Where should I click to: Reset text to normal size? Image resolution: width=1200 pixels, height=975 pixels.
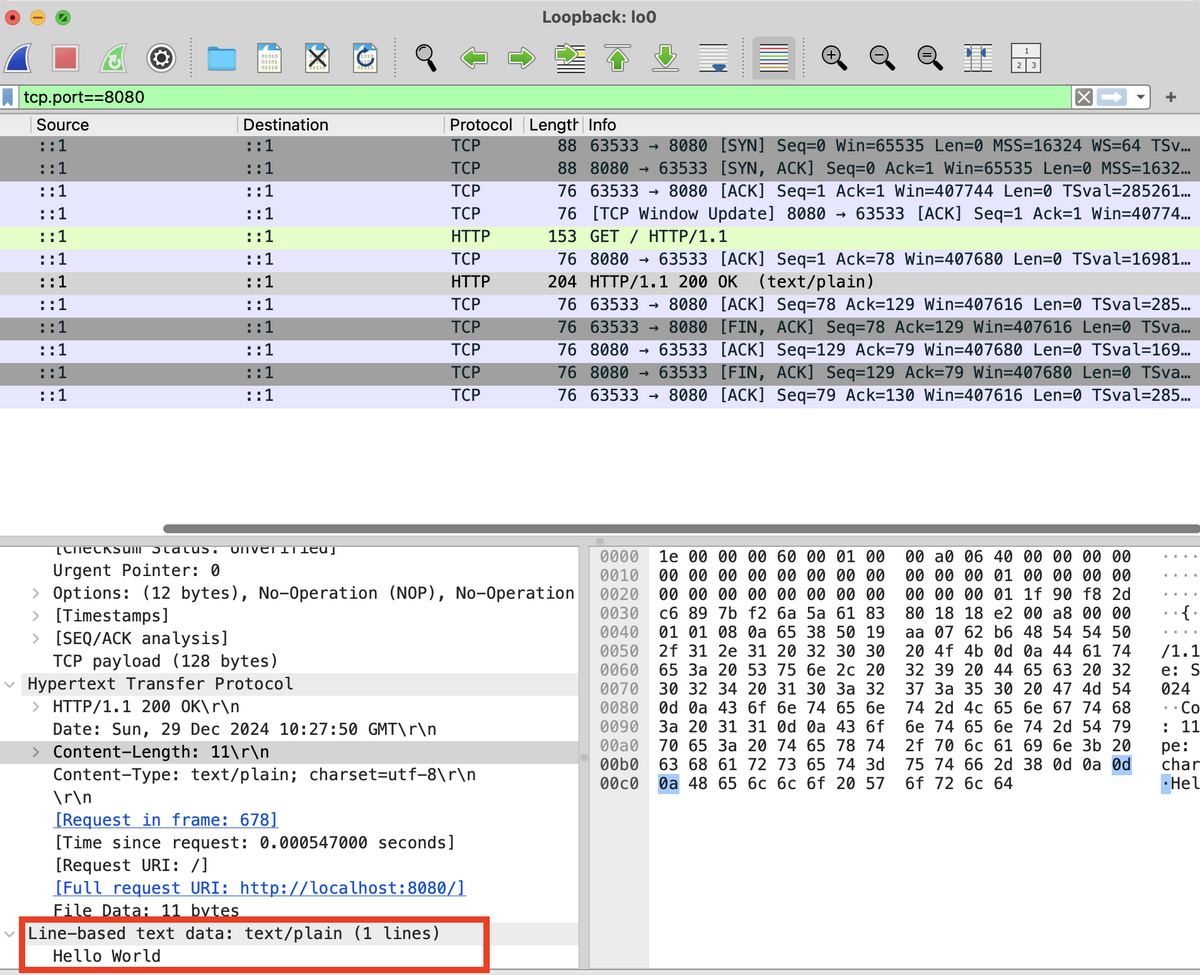[930, 58]
